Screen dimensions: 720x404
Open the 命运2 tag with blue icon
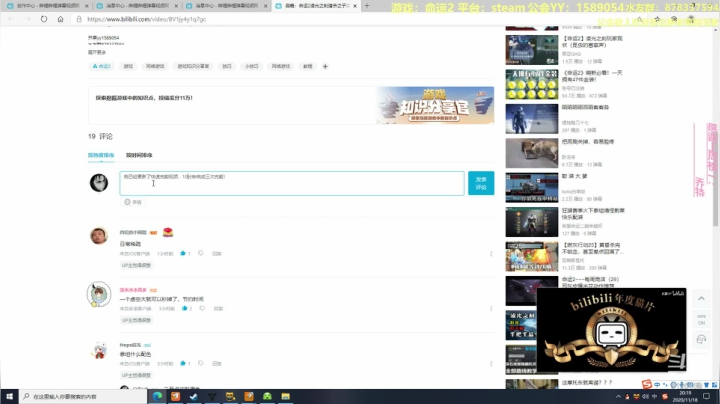(101, 67)
